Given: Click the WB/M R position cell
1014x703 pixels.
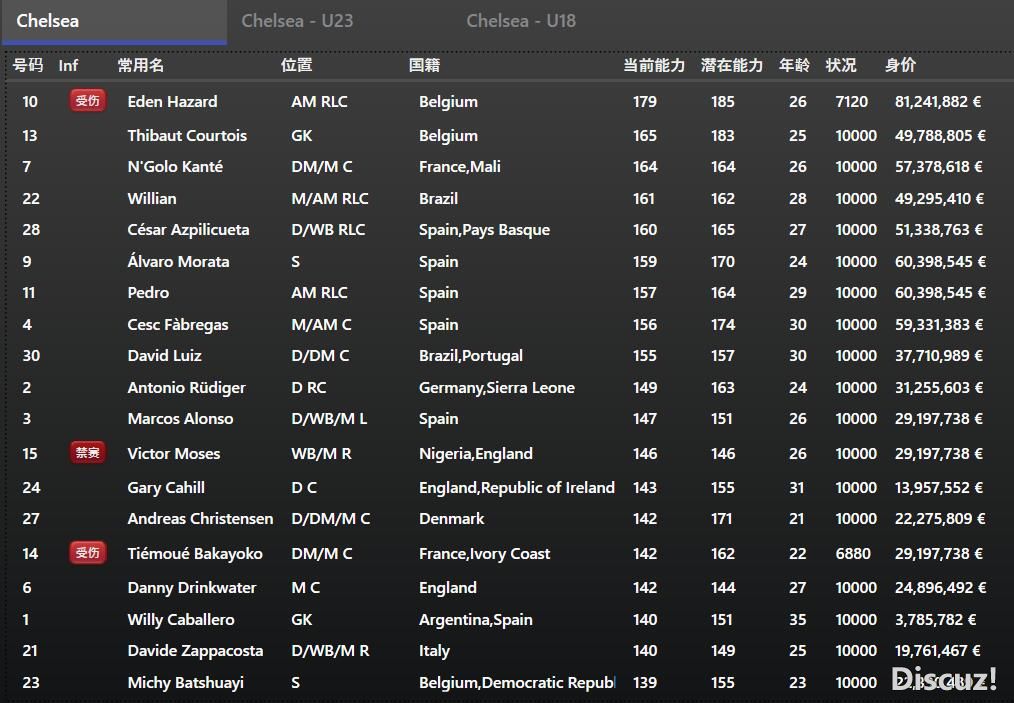Looking at the screenshot, I should pos(321,454).
